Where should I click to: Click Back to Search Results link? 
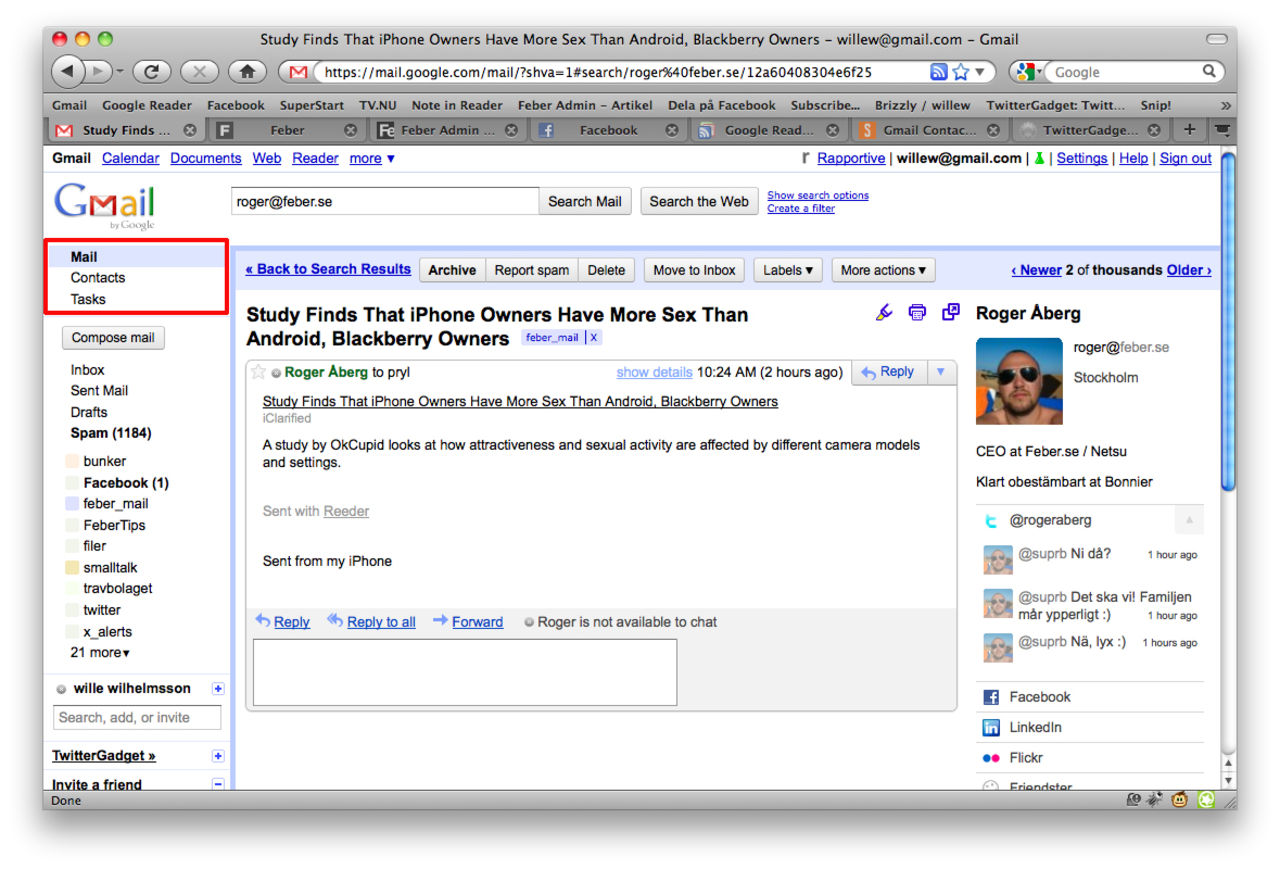pos(329,269)
